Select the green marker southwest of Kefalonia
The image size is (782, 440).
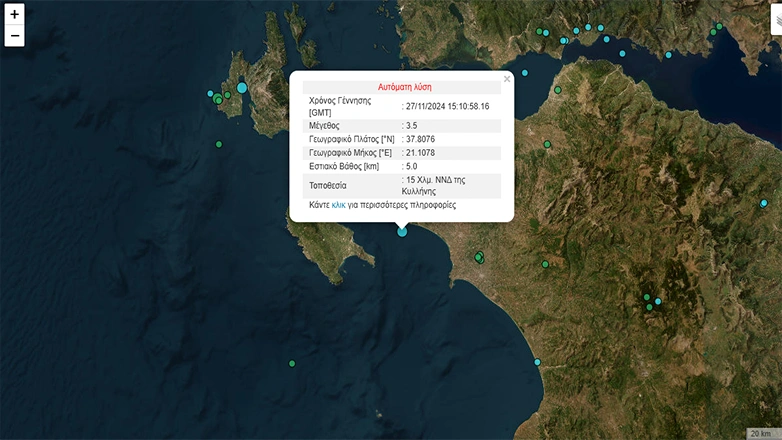point(219,144)
